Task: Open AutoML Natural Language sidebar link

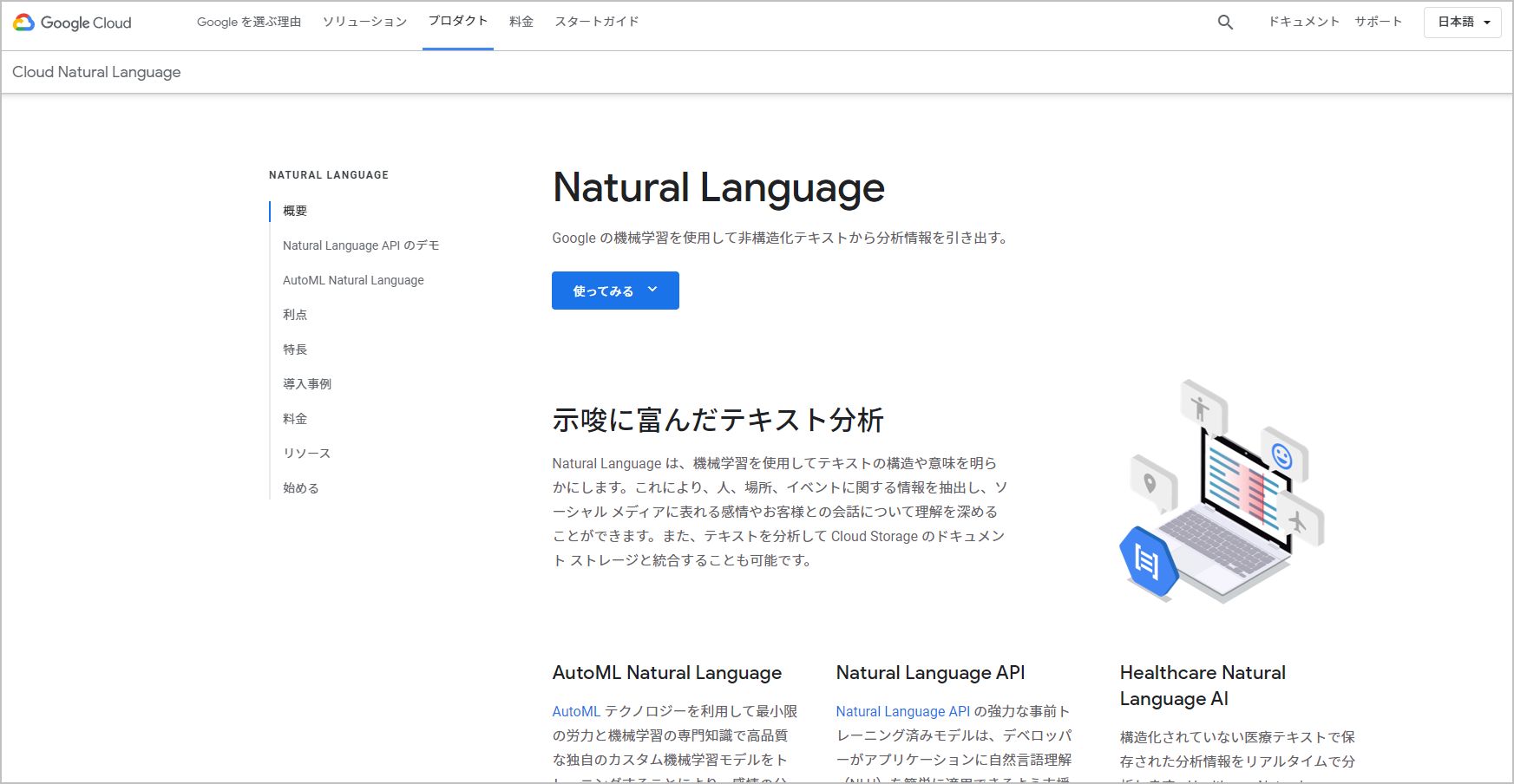Action: pos(353,280)
